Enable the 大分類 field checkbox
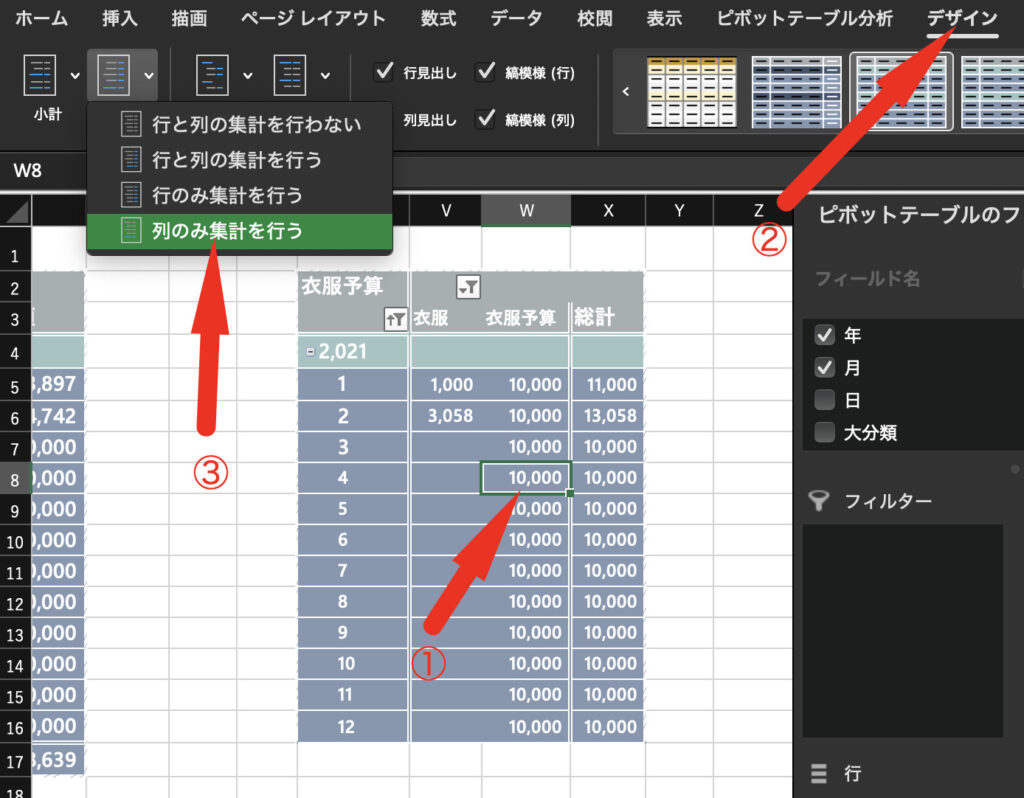 (825, 432)
